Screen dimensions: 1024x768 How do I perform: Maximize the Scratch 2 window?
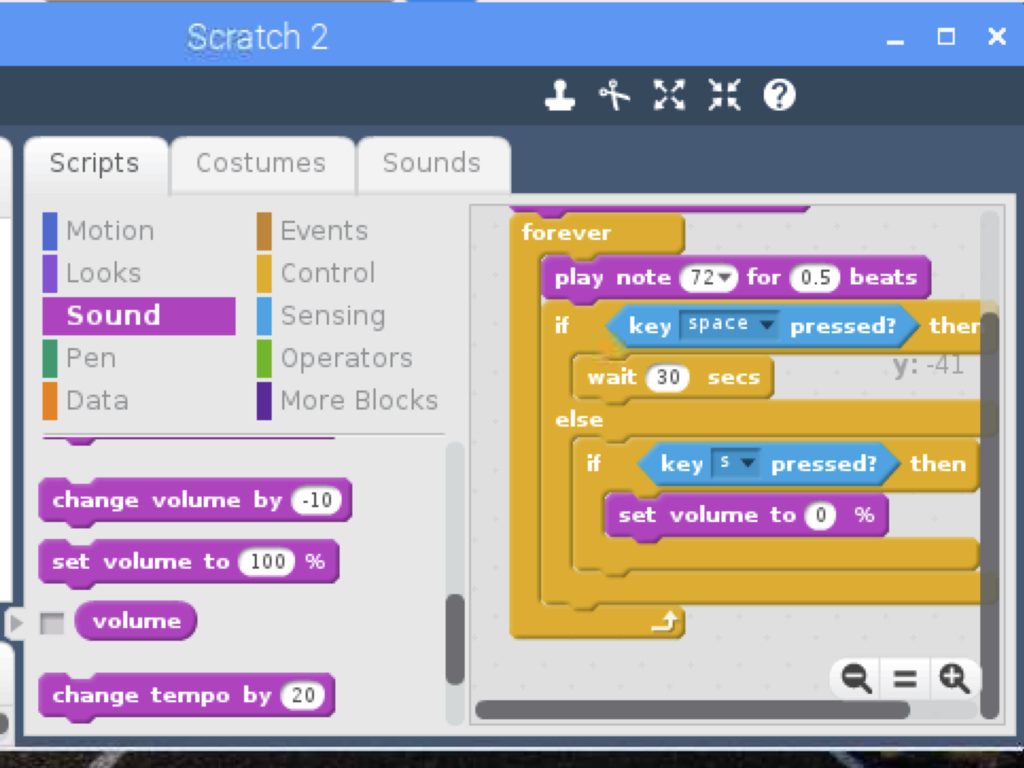946,37
